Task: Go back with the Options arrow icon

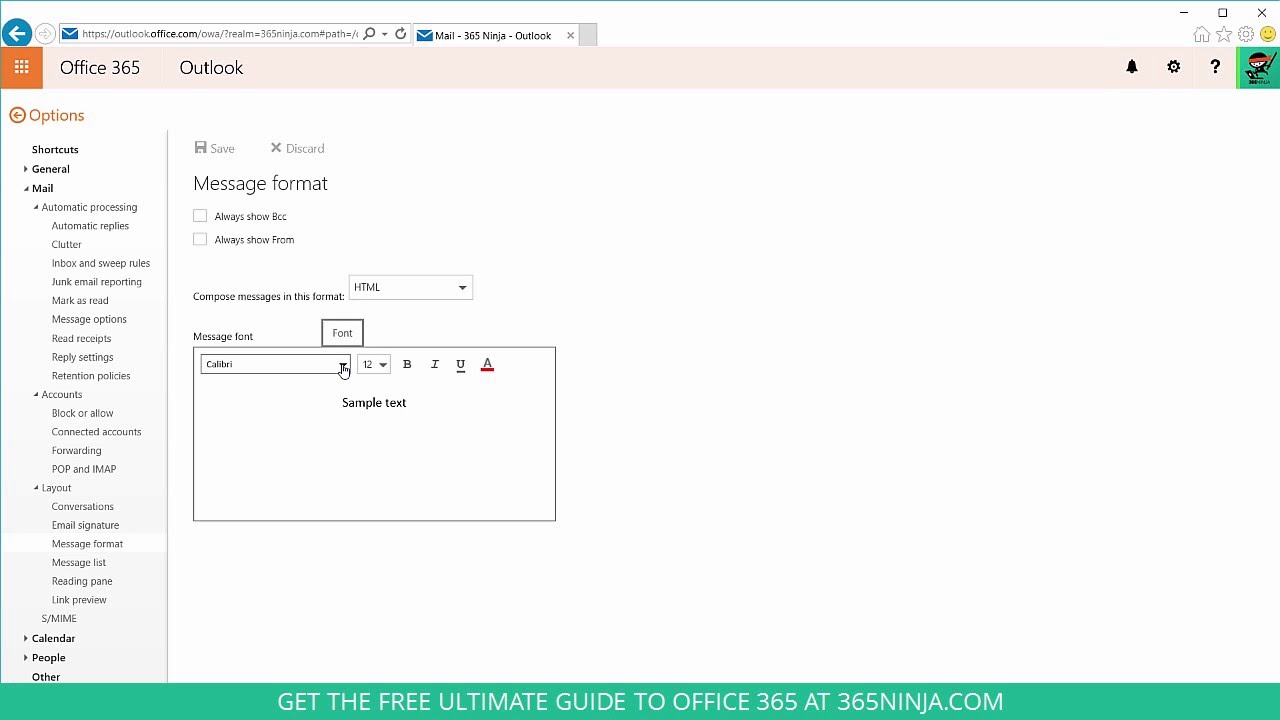Action: [x=17, y=115]
